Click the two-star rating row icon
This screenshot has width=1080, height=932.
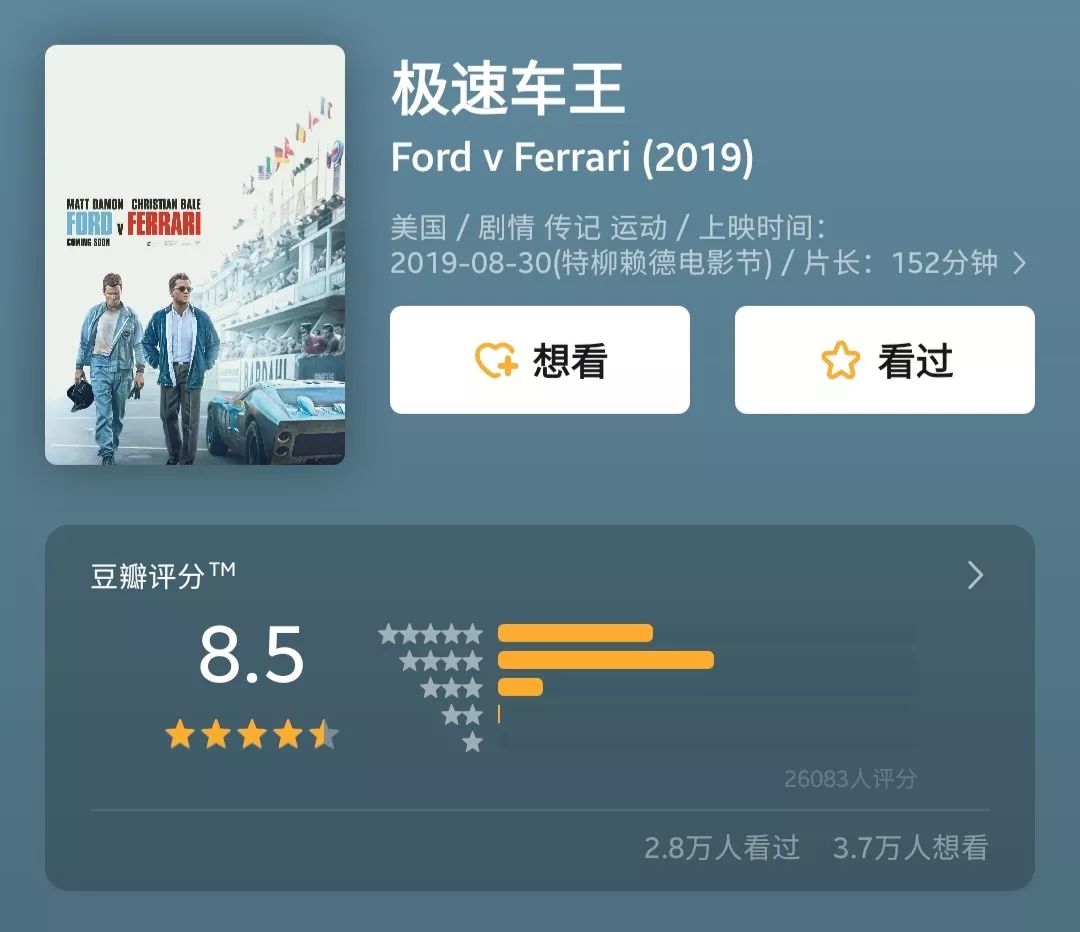462,715
